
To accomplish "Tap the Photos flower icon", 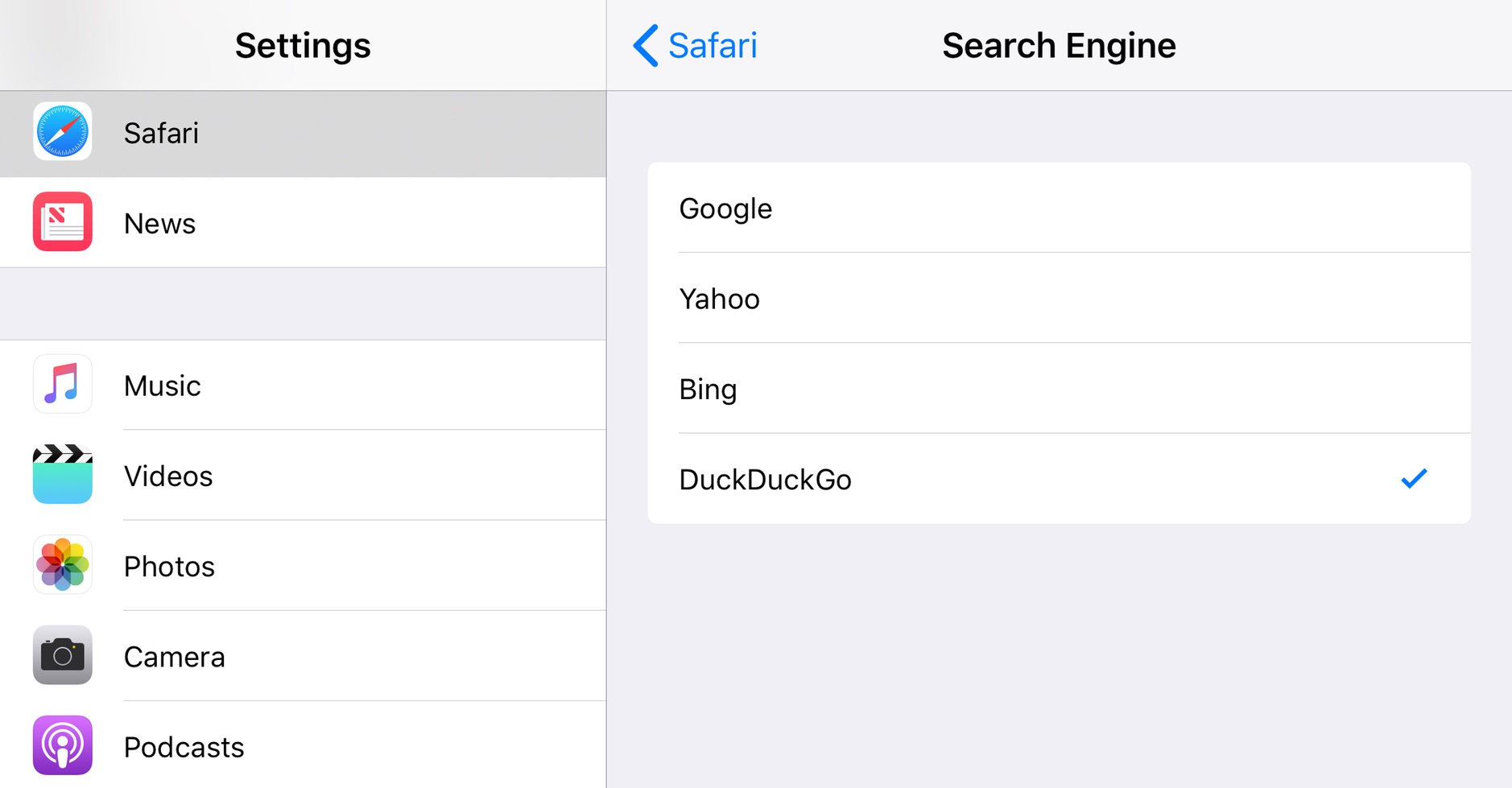I will click(63, 565).
